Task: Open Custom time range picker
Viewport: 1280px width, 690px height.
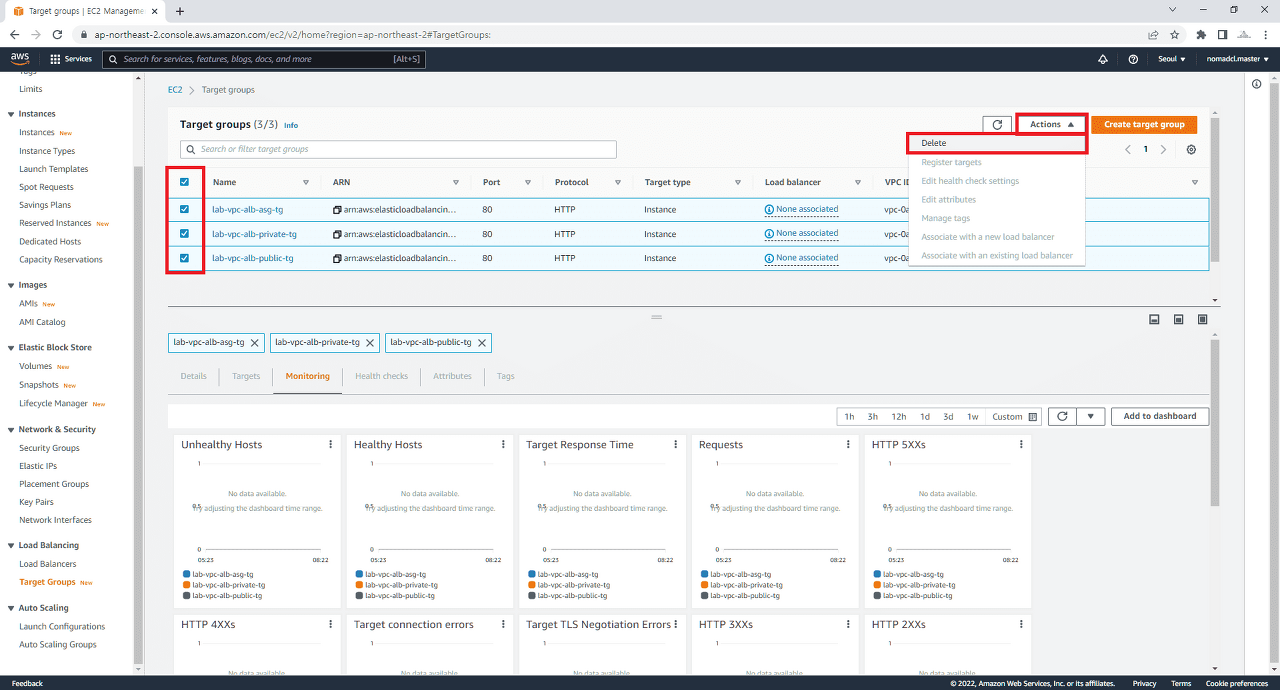Action: pos(1014,416)
